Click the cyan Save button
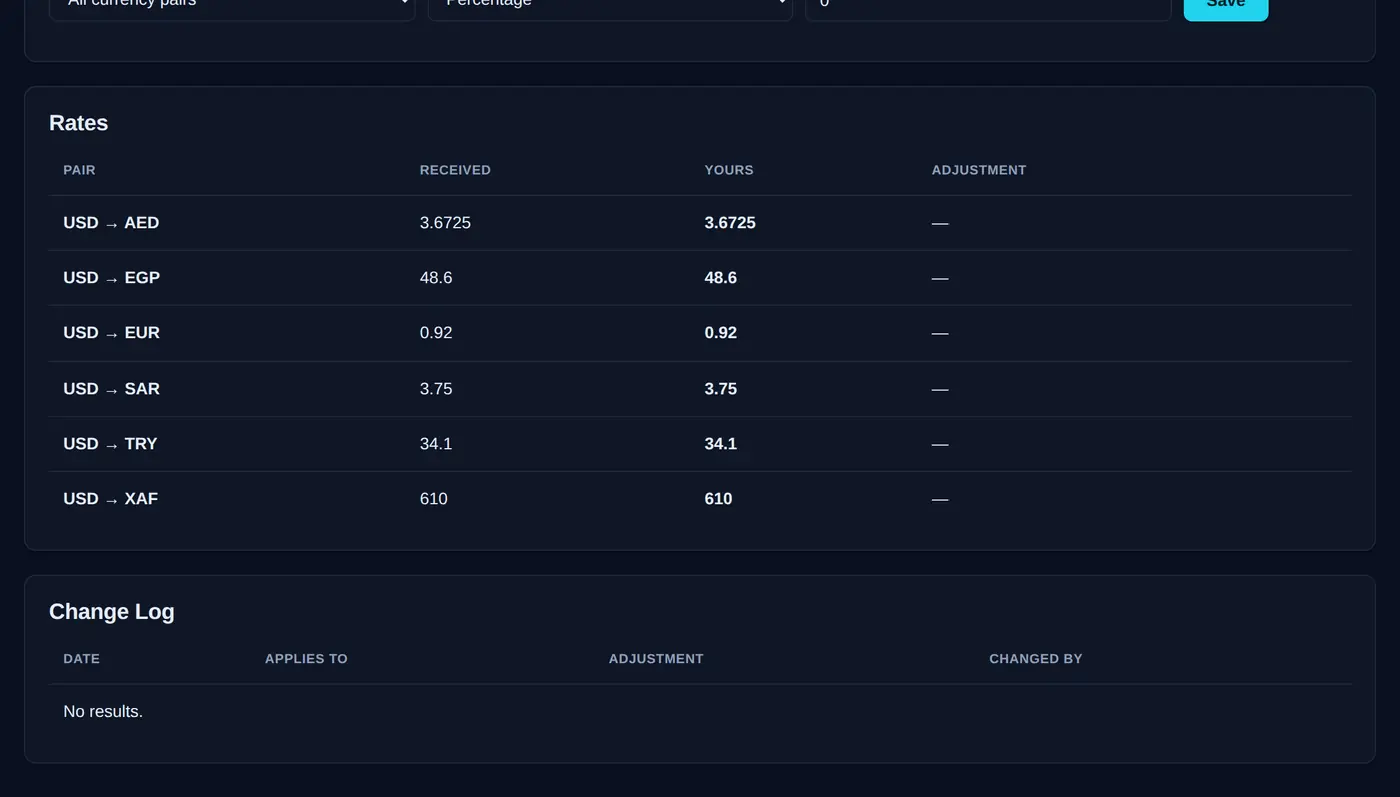The height and width of the screenshot is (797, 1400). pos(1226,8)
